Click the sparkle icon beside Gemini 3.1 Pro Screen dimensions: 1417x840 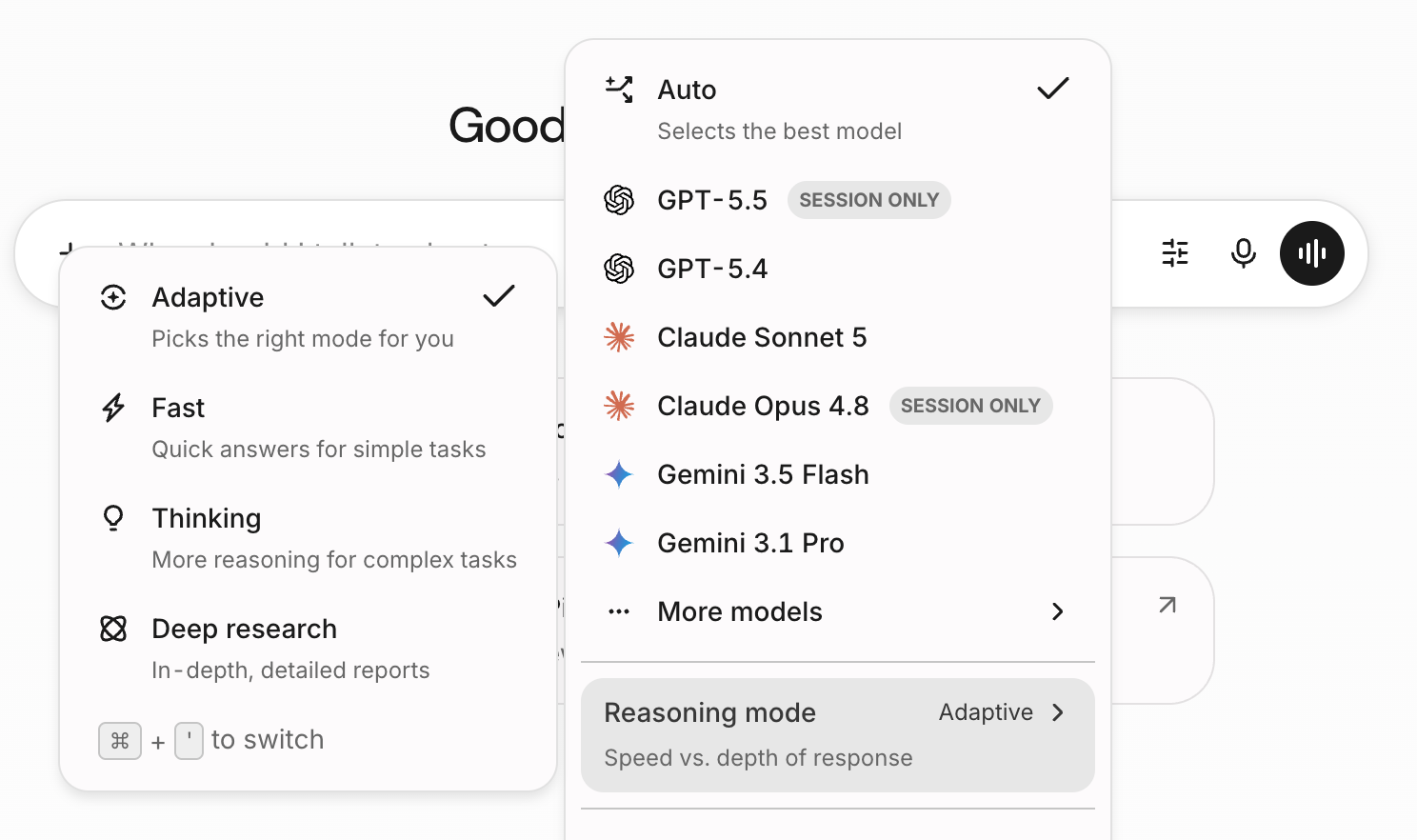click(619, 543)
